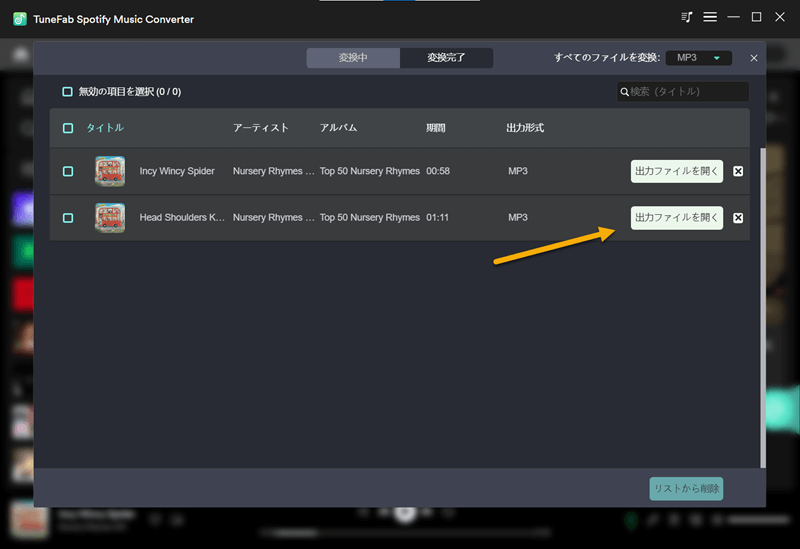Sort by the タイトル column header
The image size is (800, 549).
click(x=105, y=128)
